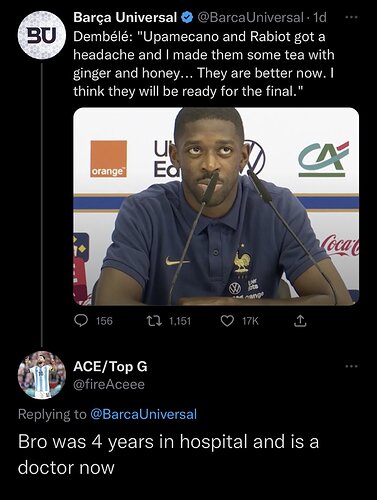Open ACE/Top G profile picture

tap(42, 375)
